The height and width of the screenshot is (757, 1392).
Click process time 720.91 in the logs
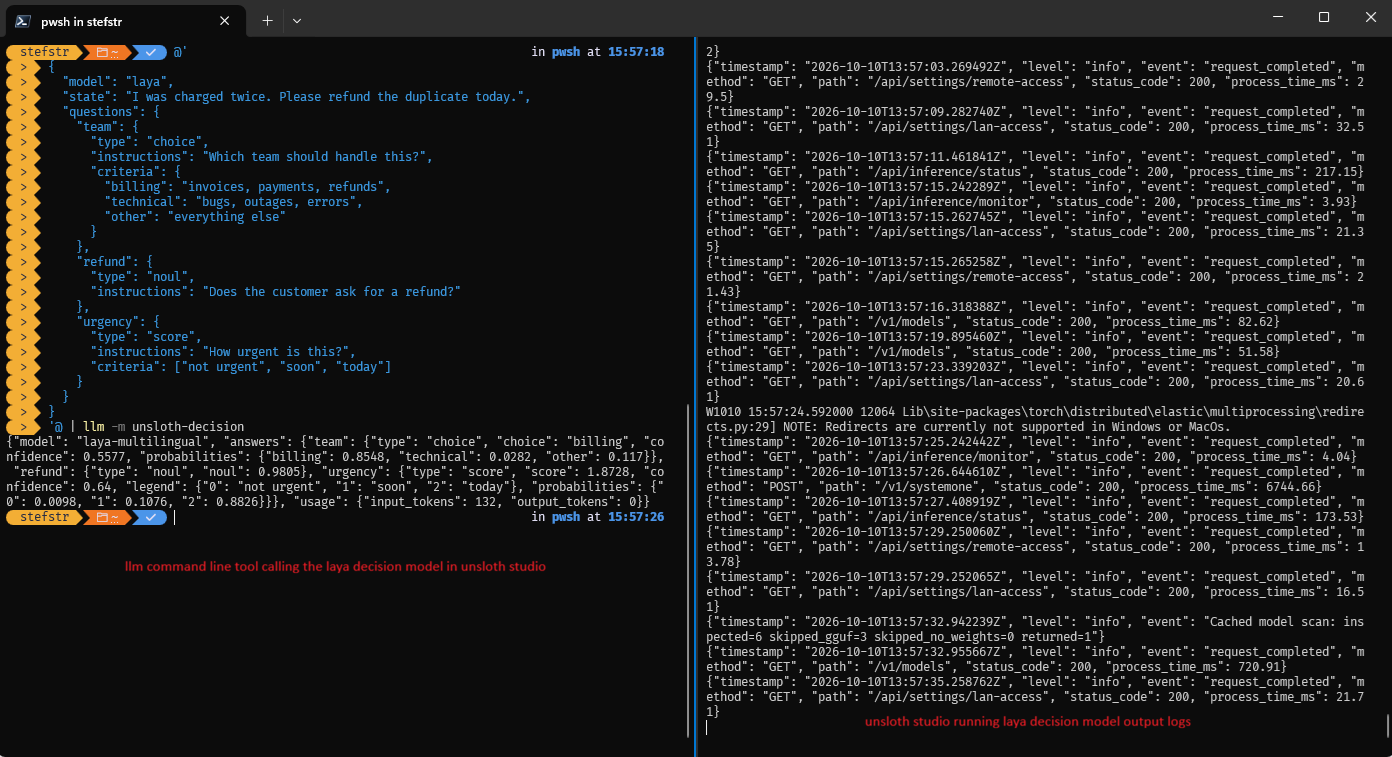pos(1258,667)
